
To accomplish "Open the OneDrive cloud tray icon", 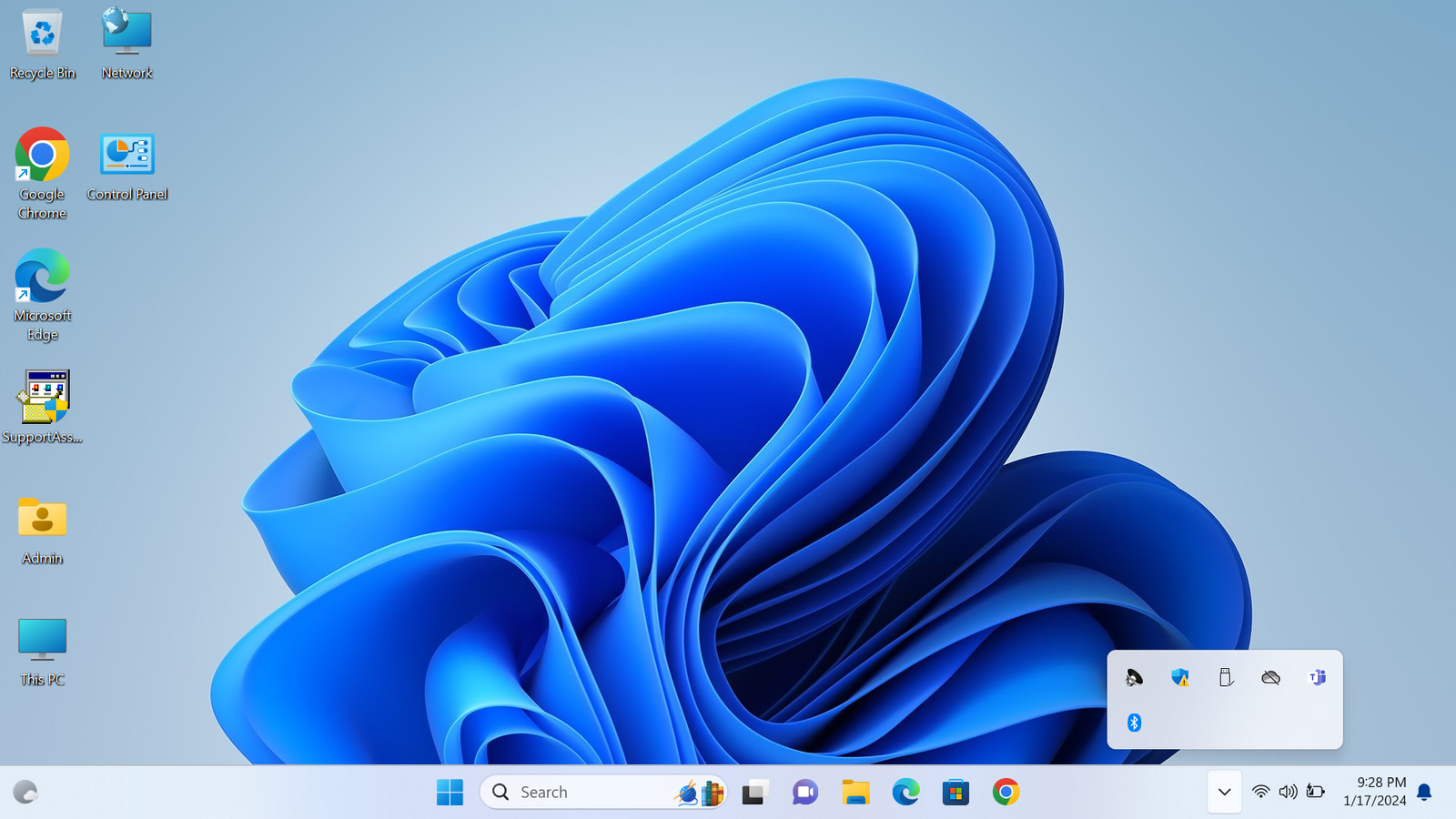I will [1271, 678].
